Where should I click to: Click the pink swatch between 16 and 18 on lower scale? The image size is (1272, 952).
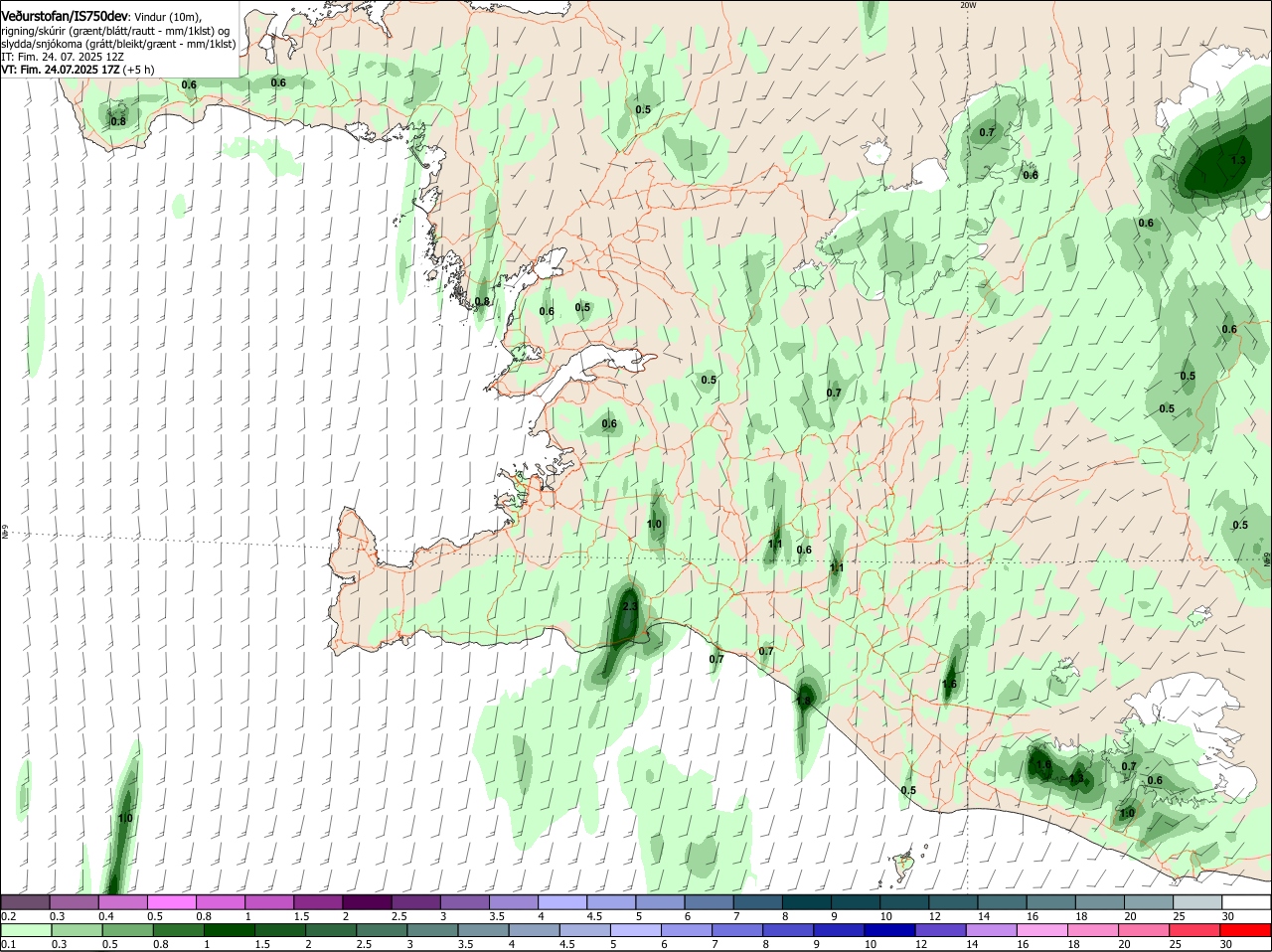click(1044, 930)
